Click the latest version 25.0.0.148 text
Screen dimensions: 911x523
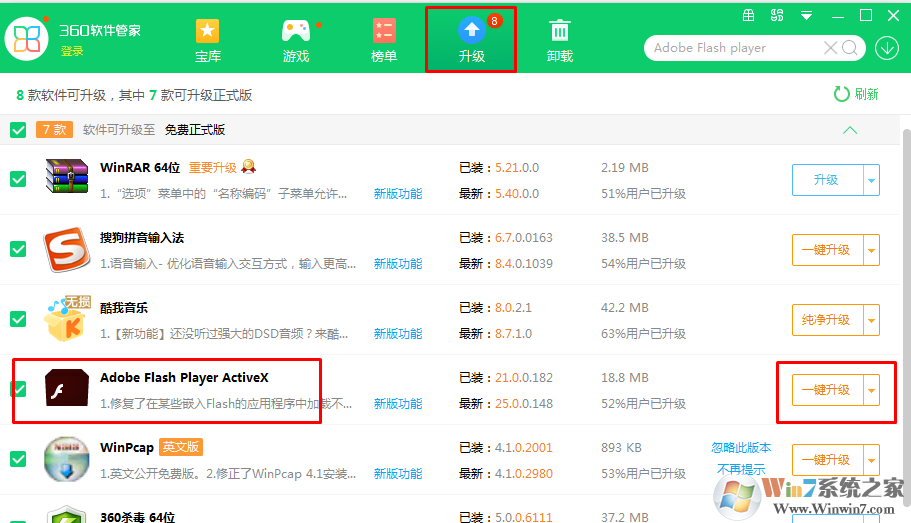point(524,403)
